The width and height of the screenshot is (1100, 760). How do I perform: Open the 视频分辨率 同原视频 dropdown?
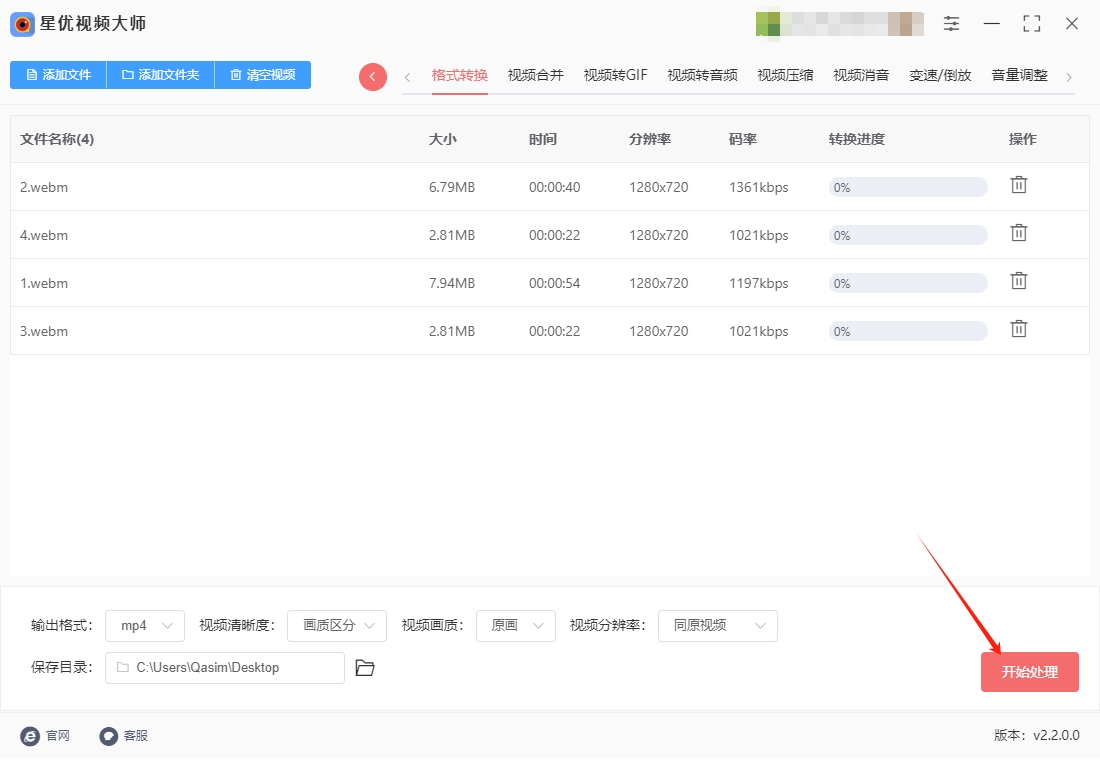[718, 626]
